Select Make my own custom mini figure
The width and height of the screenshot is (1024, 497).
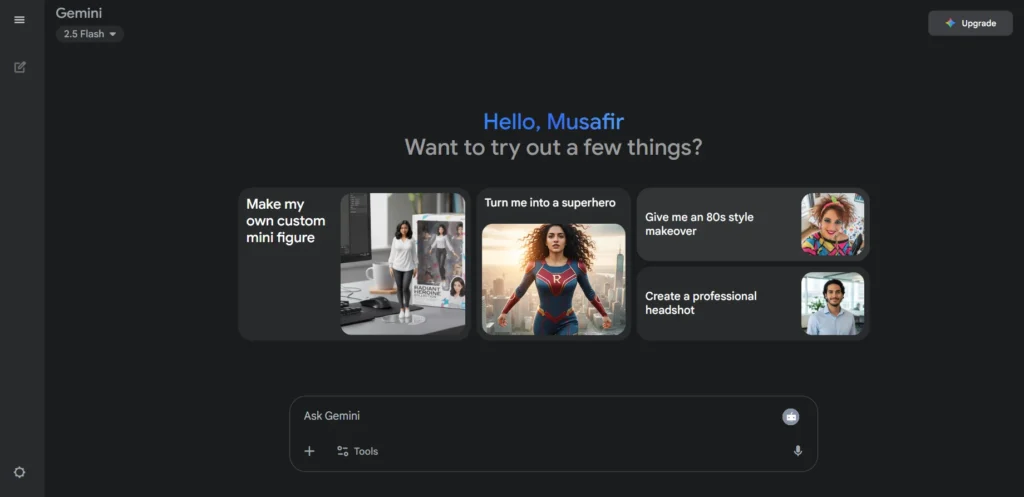coord(354,264)
